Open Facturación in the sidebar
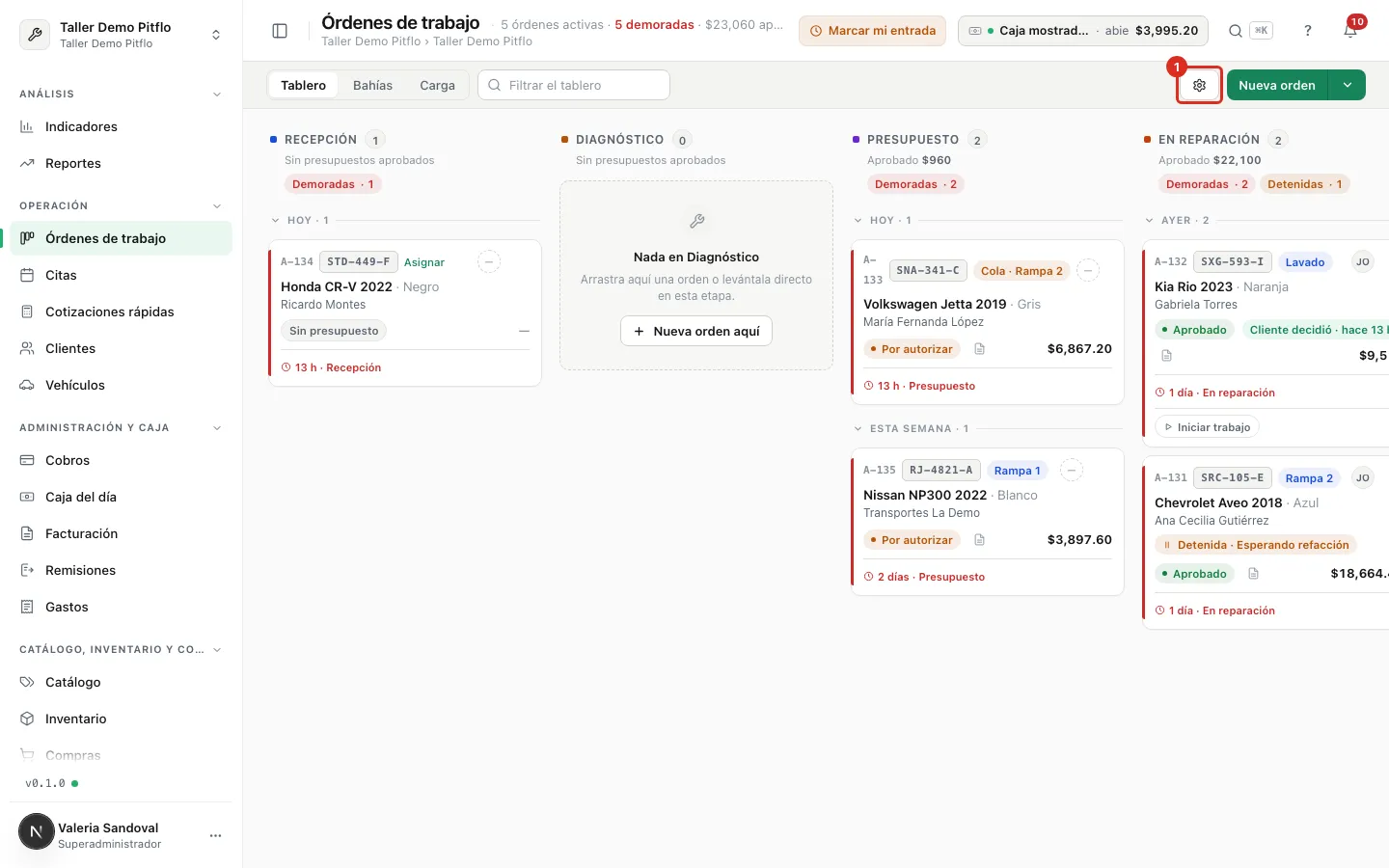Image resolution: width=1389 pixels, height=868 pixels. [121, 533]
